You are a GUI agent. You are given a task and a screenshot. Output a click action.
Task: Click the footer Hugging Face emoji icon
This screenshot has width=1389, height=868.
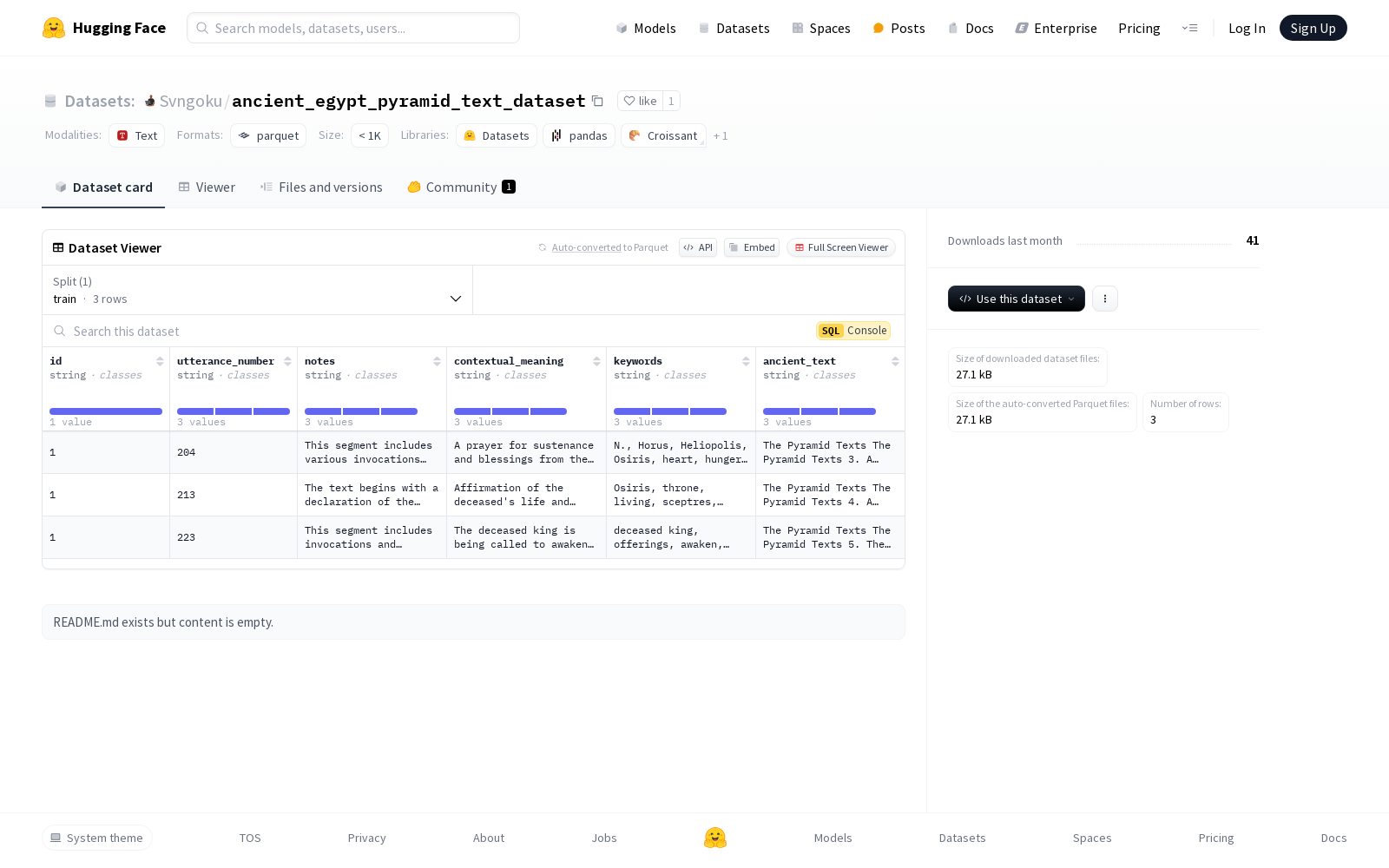(x=715, y=838)
